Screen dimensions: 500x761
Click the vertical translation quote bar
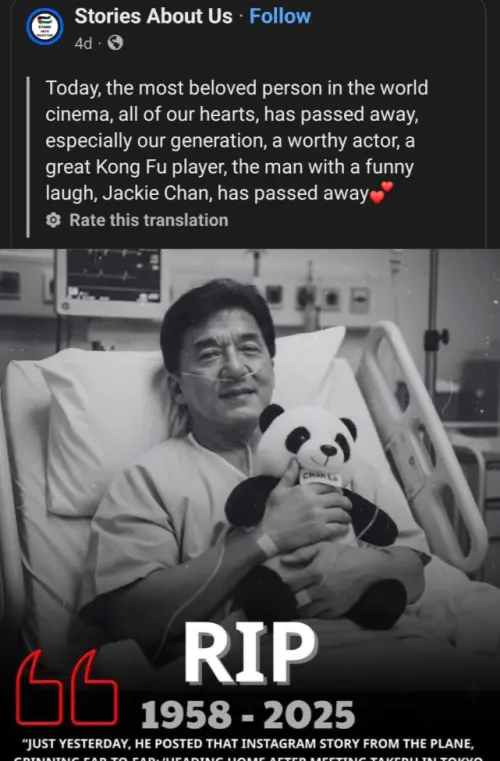coord(28,157)
